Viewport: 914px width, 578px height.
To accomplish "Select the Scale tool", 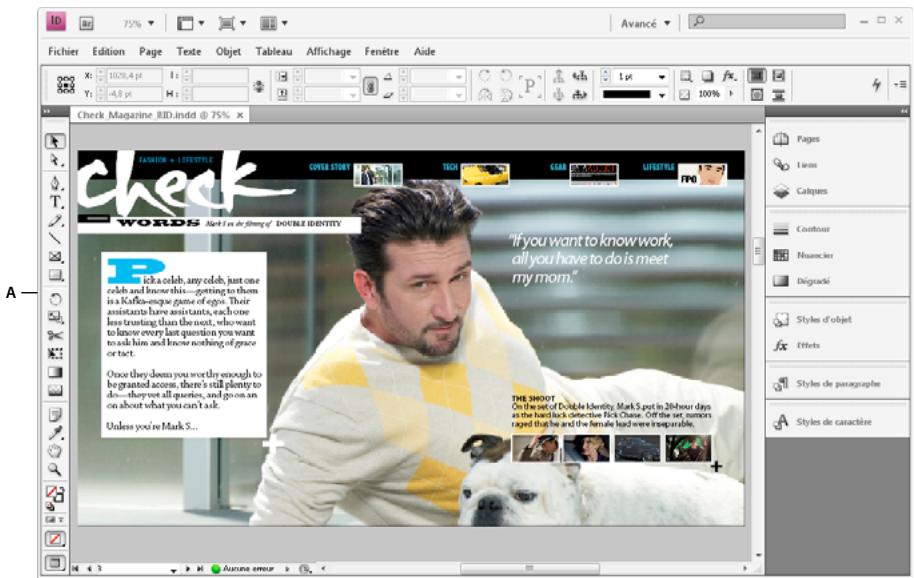I will (55, 318).
